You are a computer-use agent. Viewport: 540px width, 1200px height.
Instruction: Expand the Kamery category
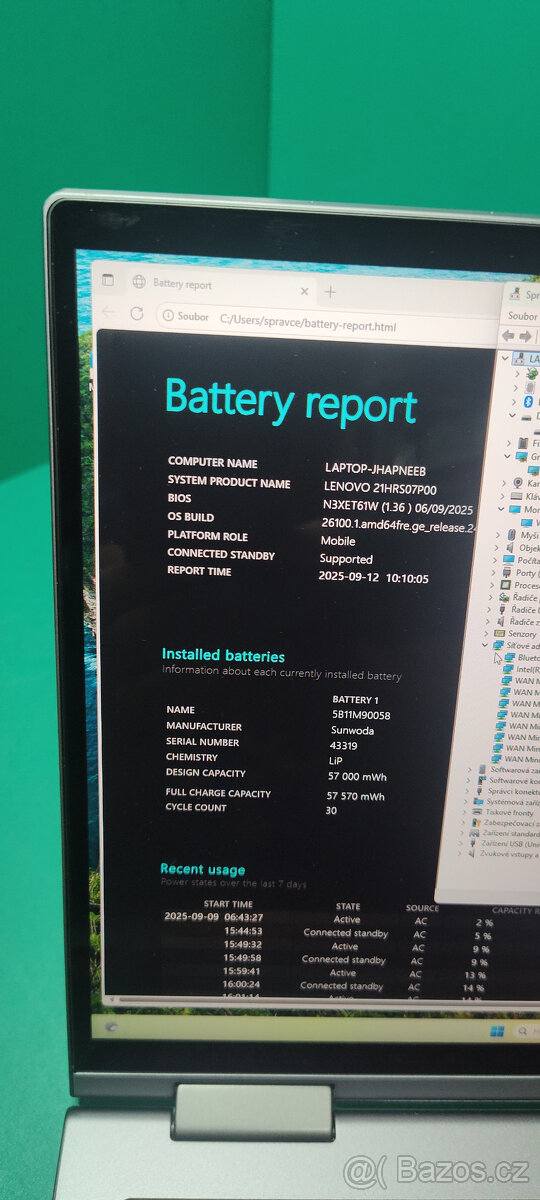(x=504, y=483)
